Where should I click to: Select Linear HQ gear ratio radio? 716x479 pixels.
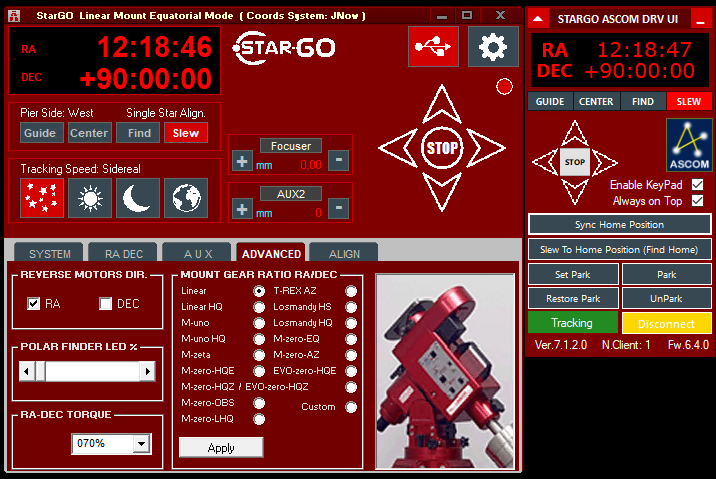259,307
